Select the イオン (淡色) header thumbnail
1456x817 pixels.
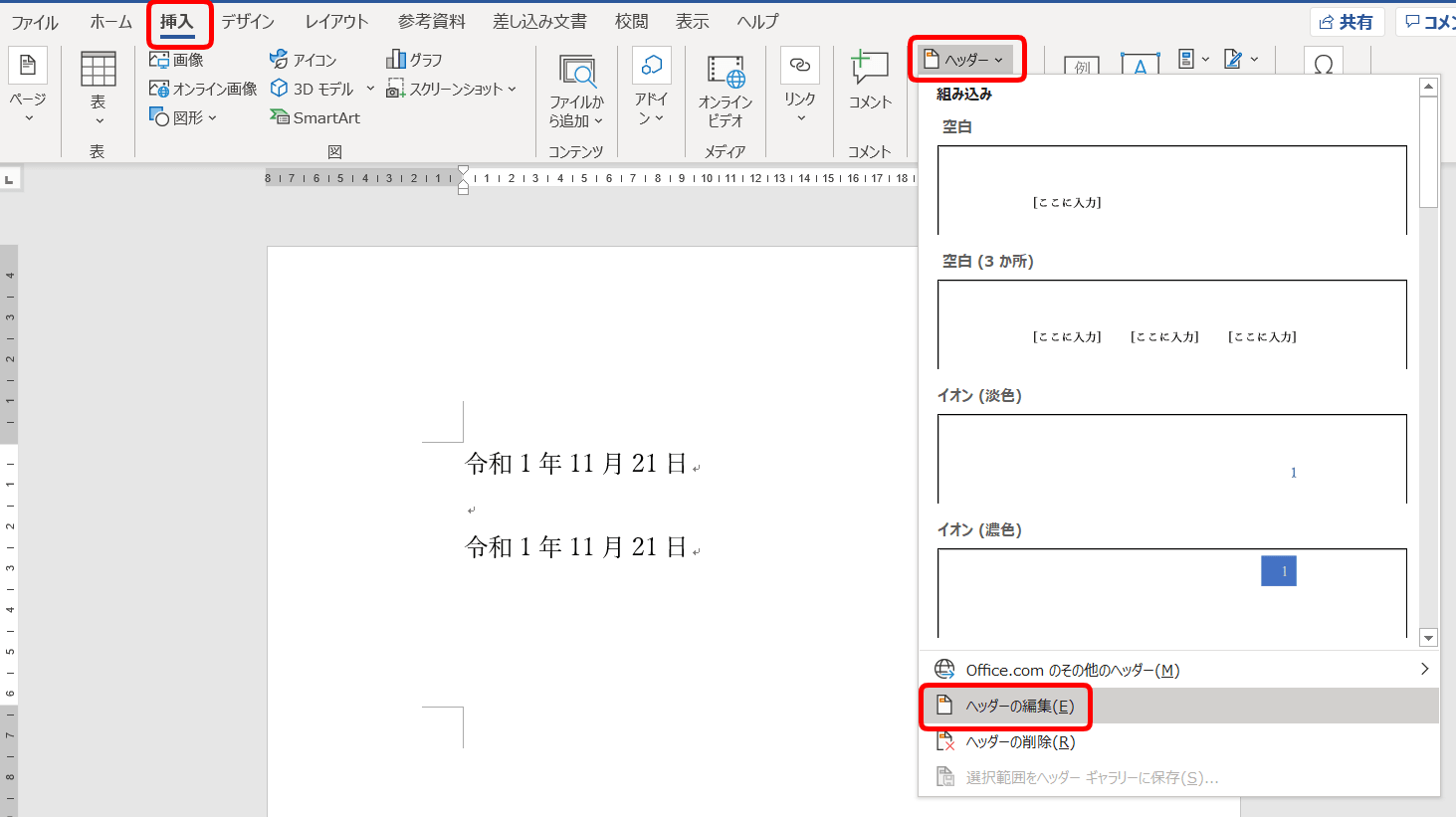coord(1172,459)
